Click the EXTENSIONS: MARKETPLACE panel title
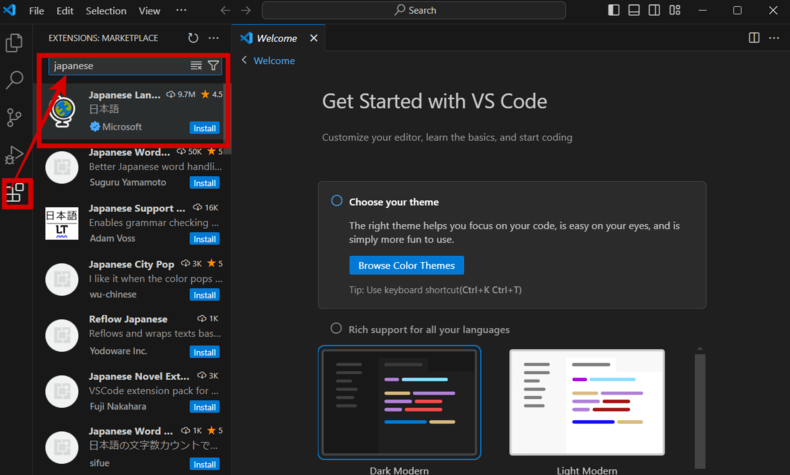The image size is (790, 475). tap(103, 38)
